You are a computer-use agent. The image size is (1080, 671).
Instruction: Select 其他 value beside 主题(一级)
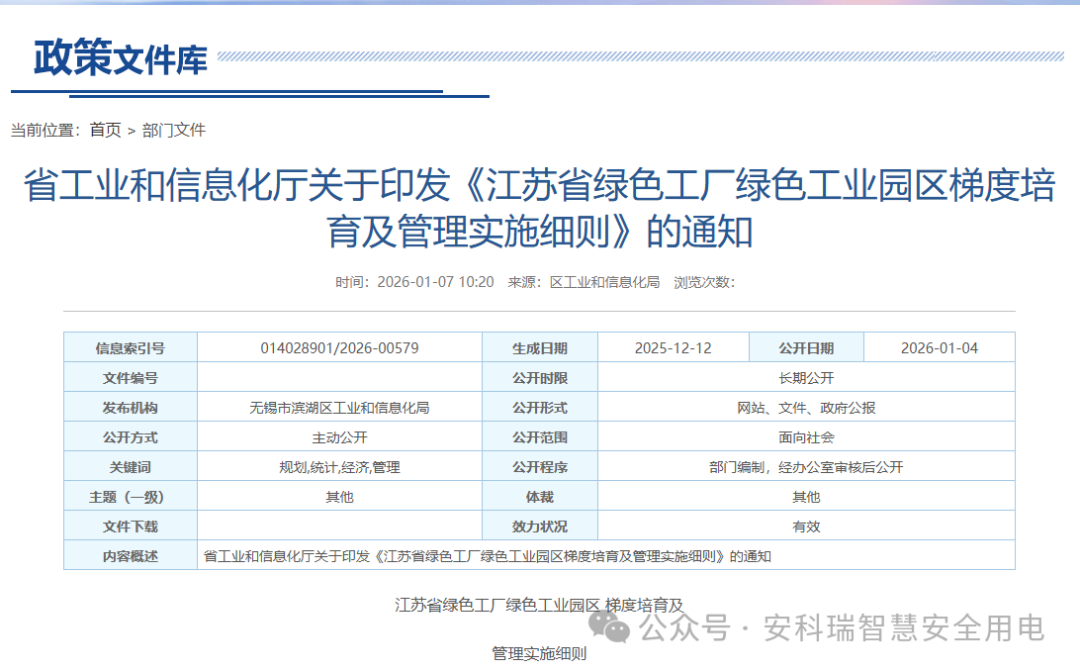point(340,496)
